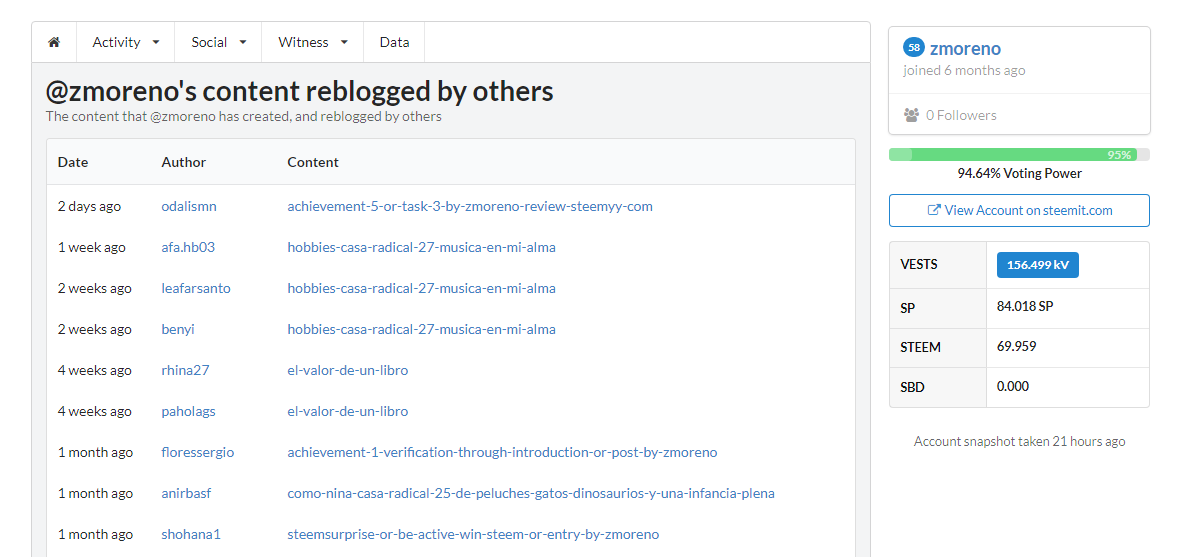Click the Author column header
1182x557 pixels.
[183, 162]
